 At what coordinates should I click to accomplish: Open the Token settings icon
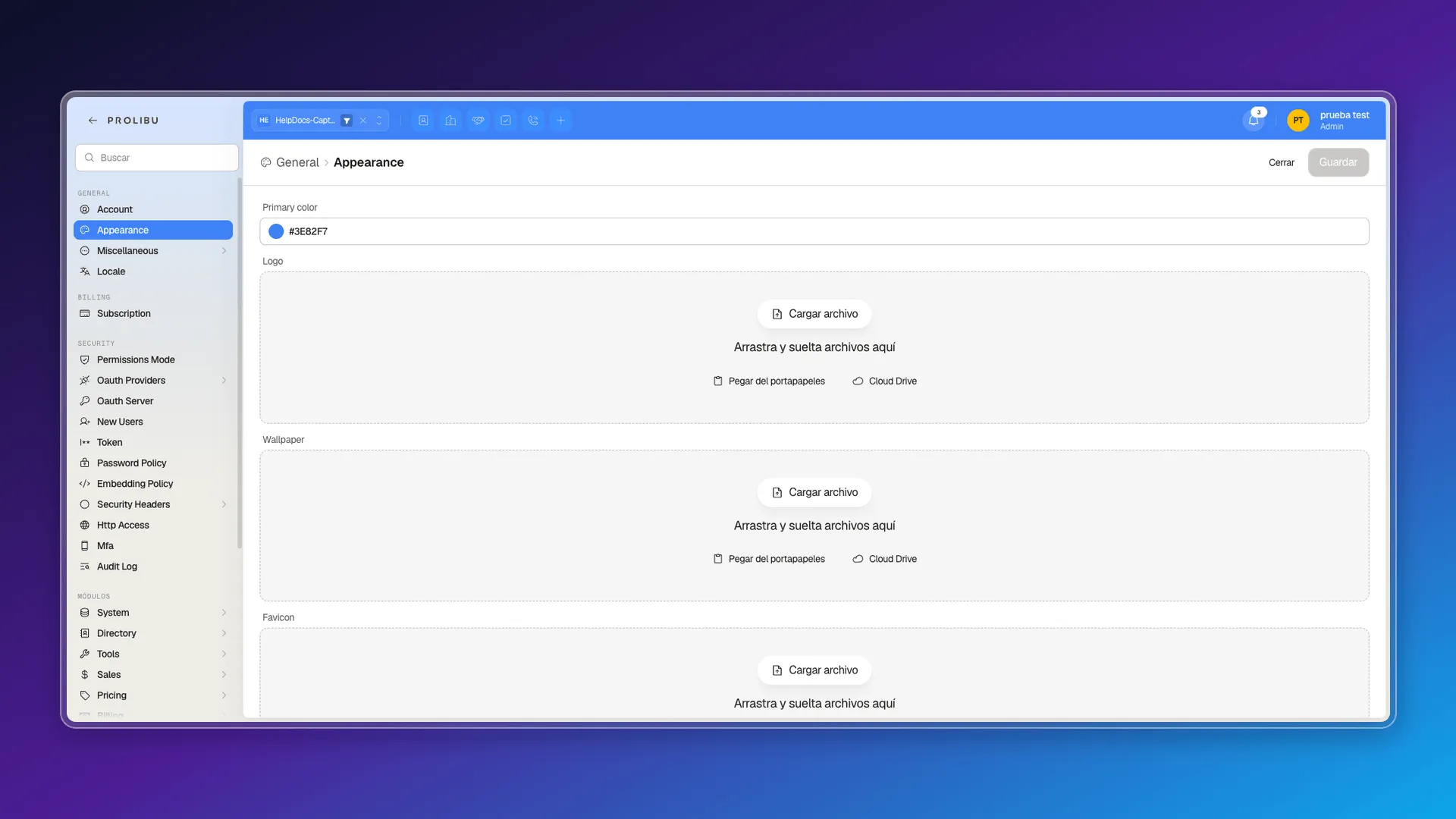tap(85, 442)
